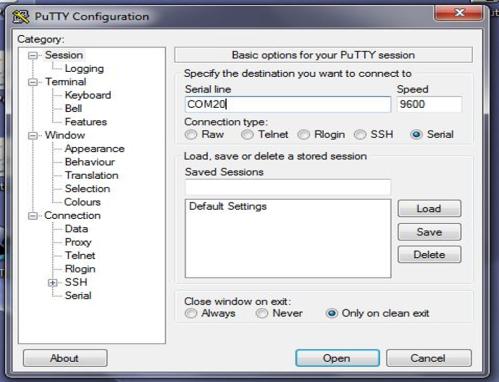499x382 pixels.
Task: Click Open to start the connection
Action: (337, 358)
